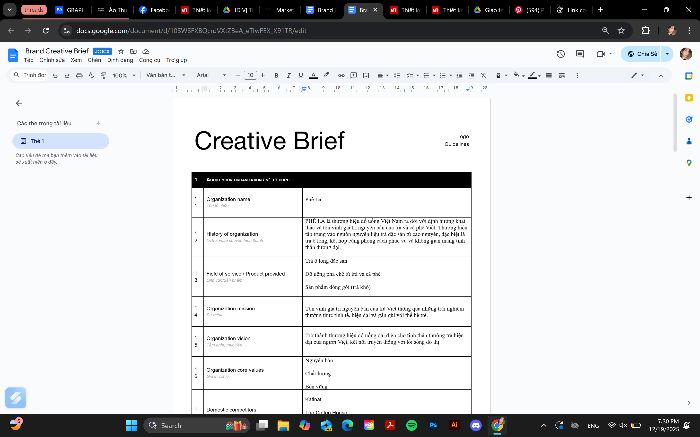Viewport: 700px width, 437px height.
Task: Click the Trình đơn search menus box
Action: (29, 75)
